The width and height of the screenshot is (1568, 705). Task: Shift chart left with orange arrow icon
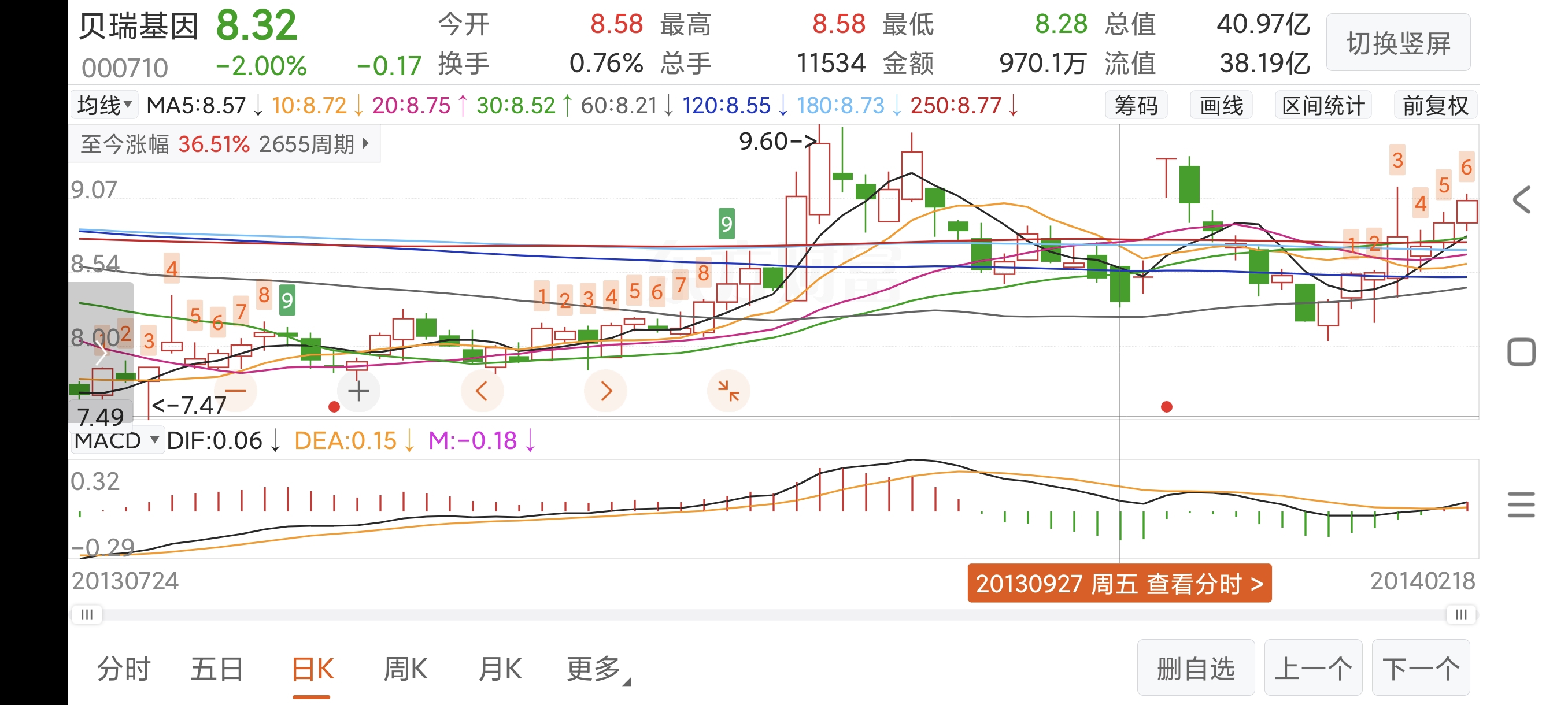(x=482, y=391)
